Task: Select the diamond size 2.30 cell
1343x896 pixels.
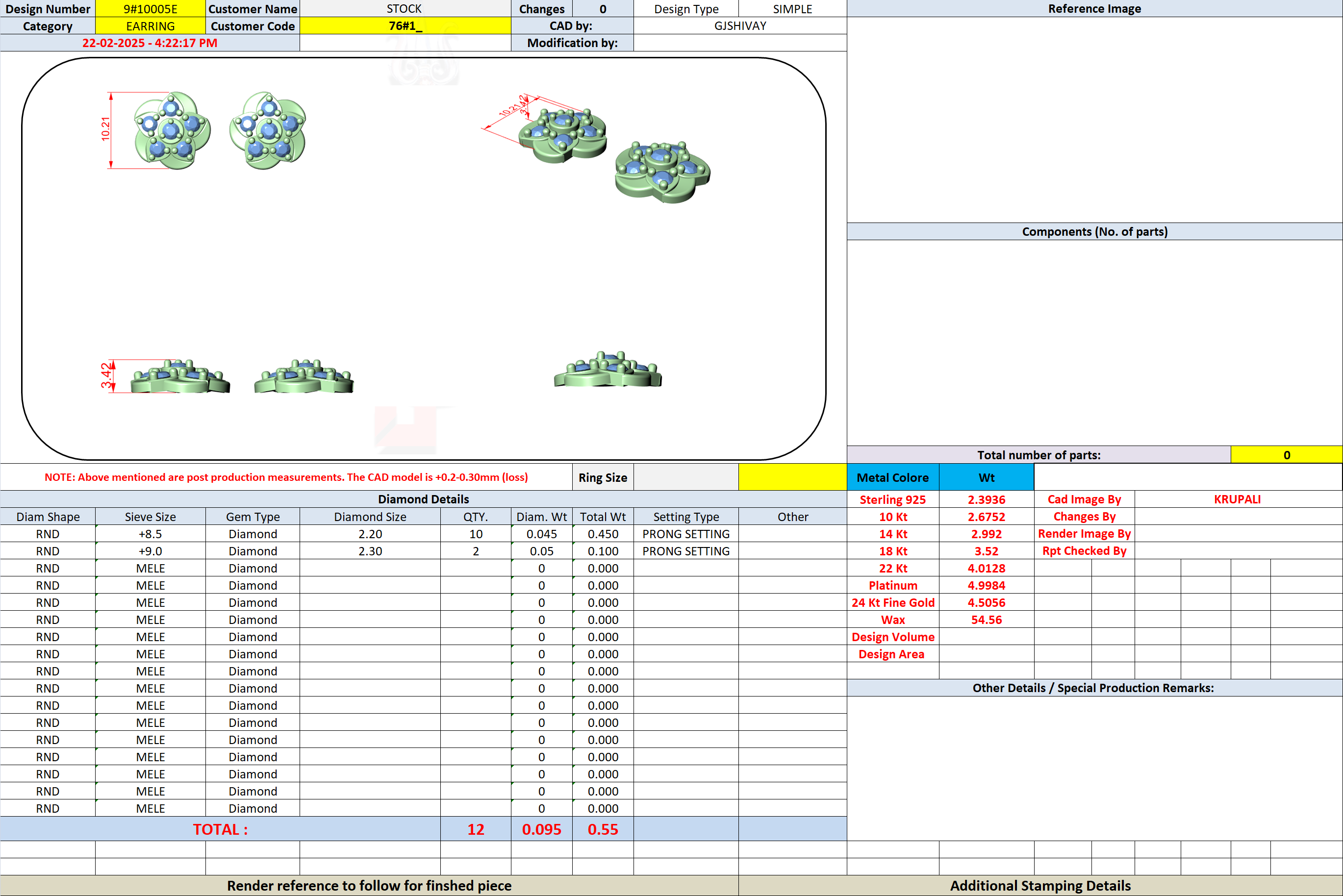Action: [x=370, y=551]
